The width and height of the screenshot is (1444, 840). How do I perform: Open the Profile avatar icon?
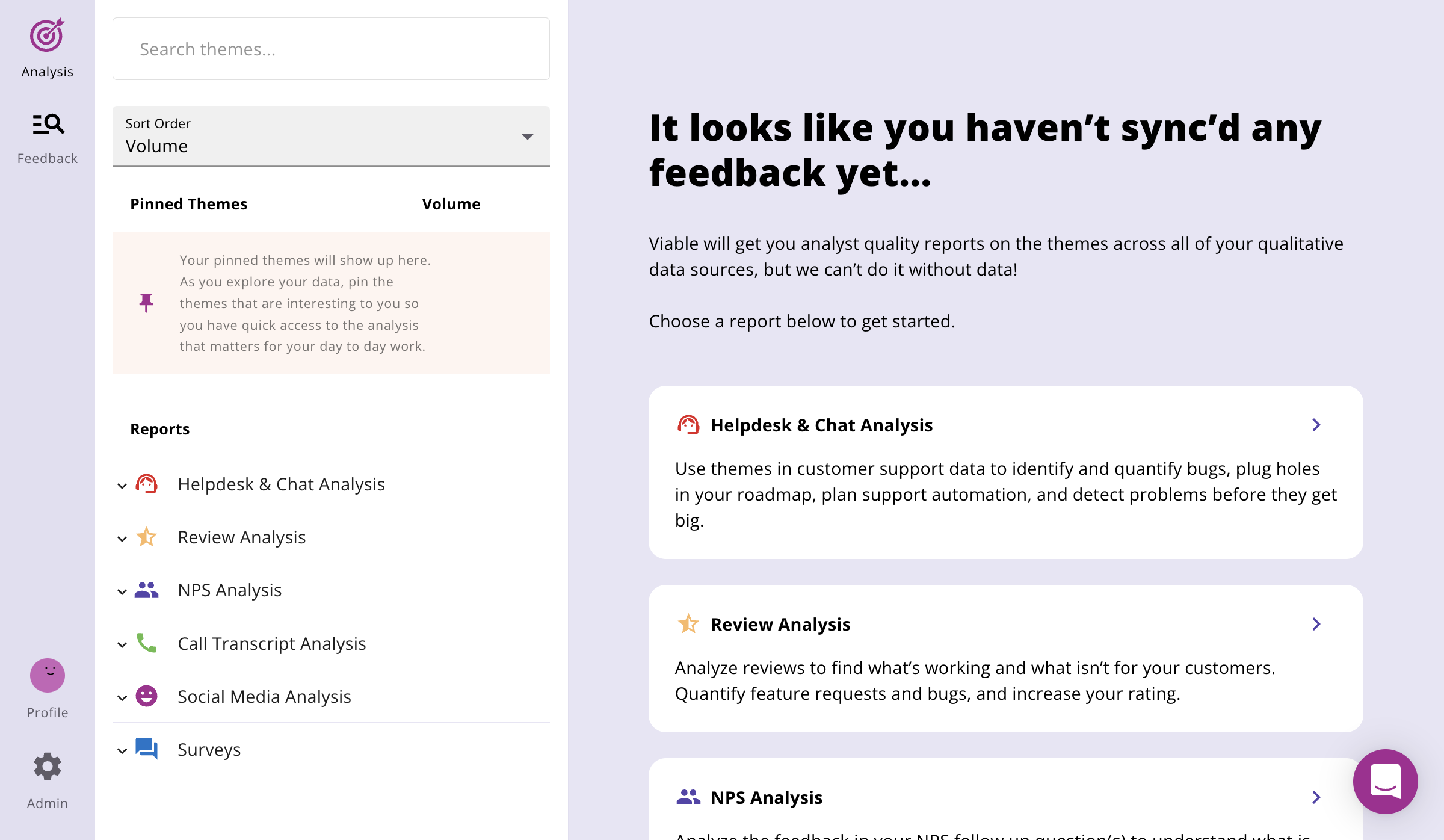pyautogui.click(x=48, y=675)
